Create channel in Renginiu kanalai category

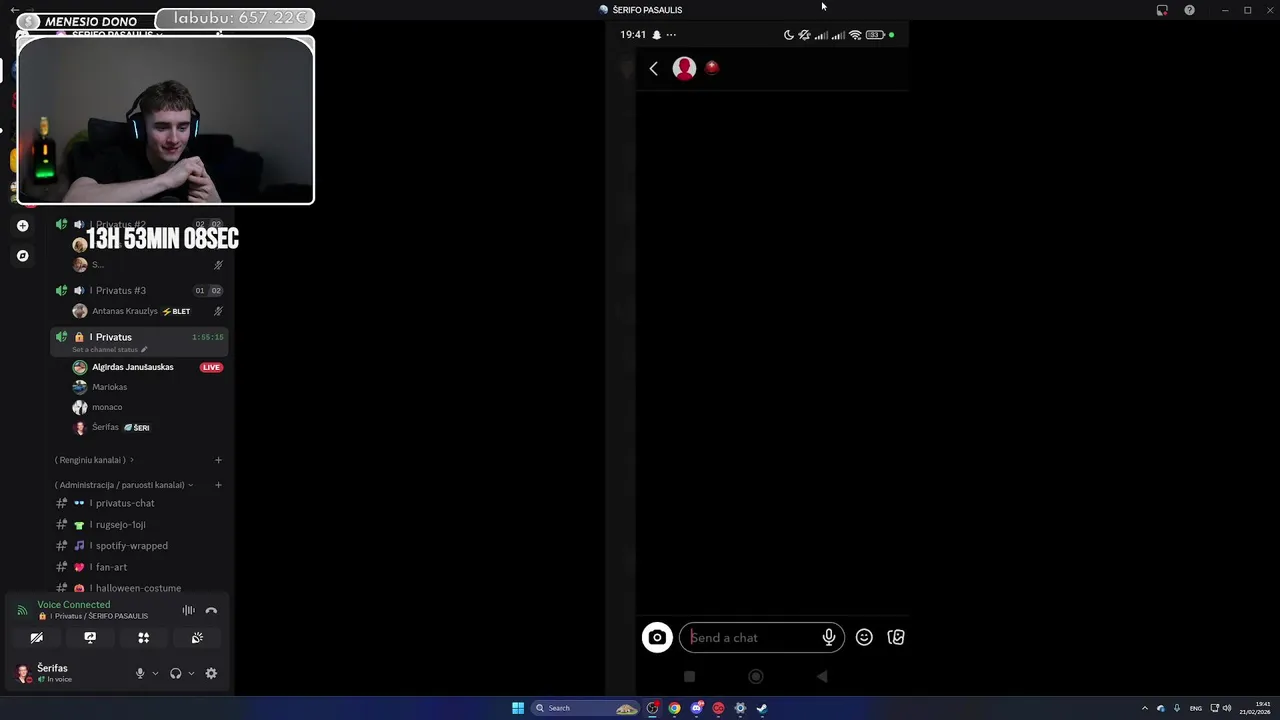[x=218, y=460]
